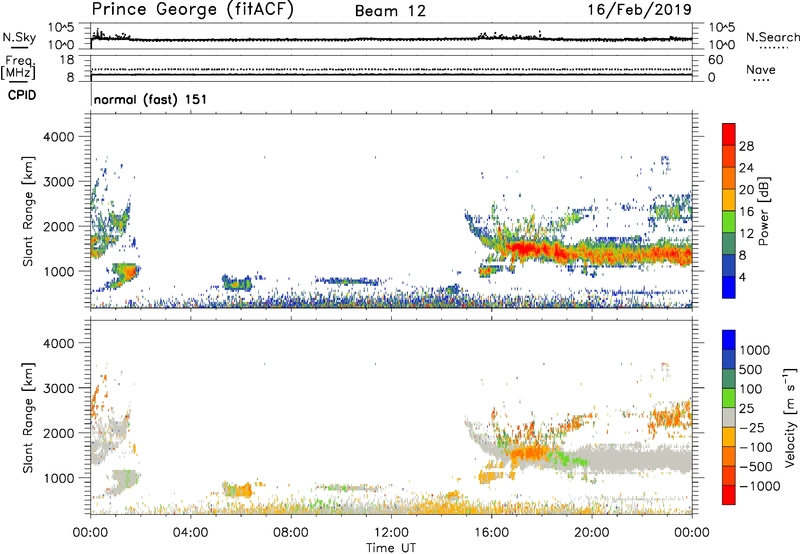Click the "Power [dB]" colorbar title
The height and width of the screenshot is (554, 800).
(763, 211)
